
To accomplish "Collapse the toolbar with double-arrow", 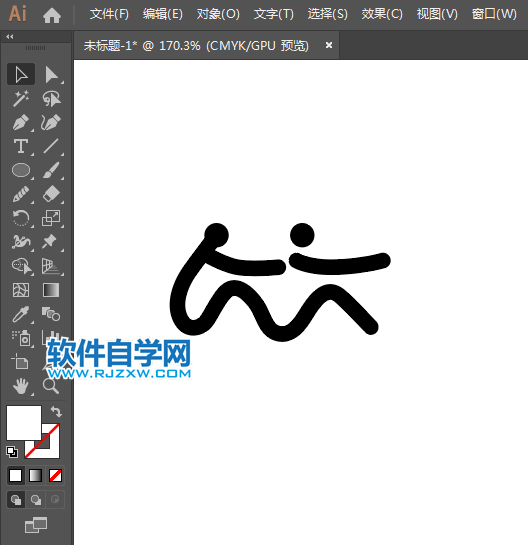I will click(x=10, y=36).
